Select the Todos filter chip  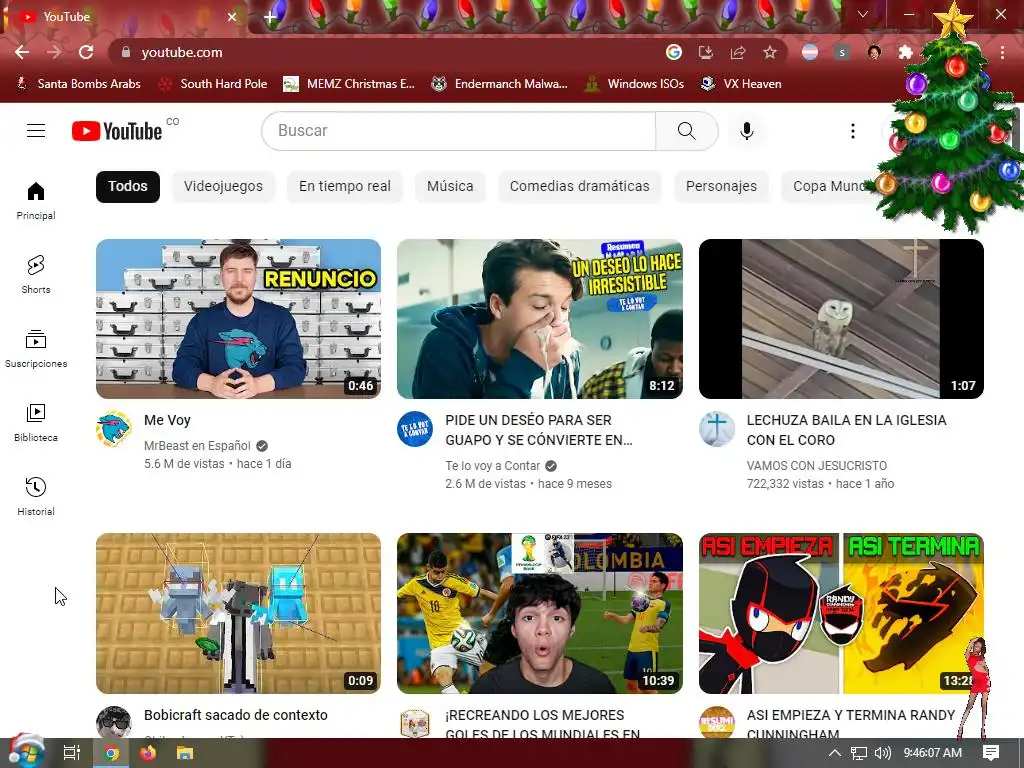pos(128,186)
